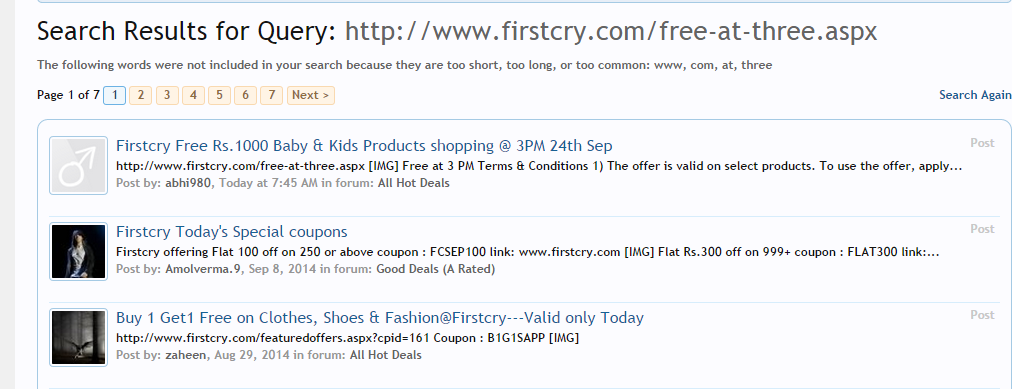Go to last page 7
Image resolution: width=1012 pixels, height=389 pixels.
pos(272,95)
